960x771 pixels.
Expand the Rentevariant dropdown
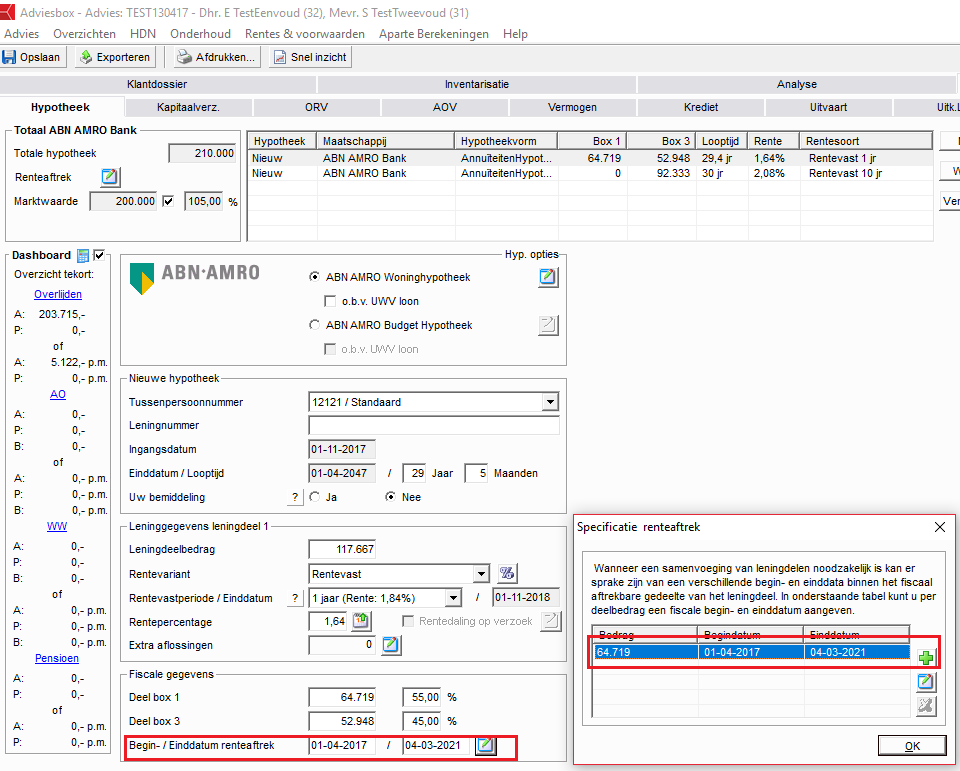481,574
